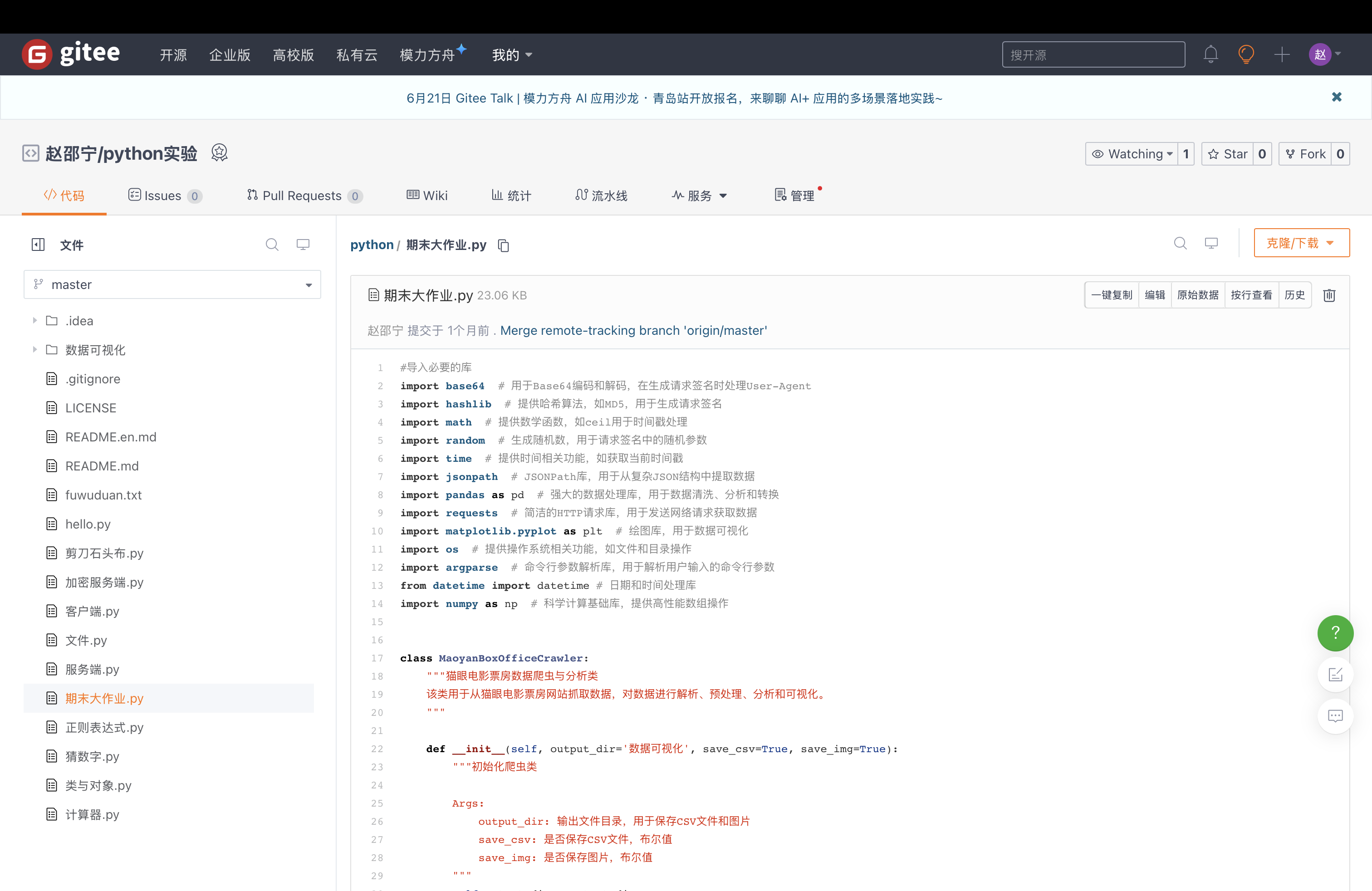The height and width of the screenshot is (891, 1372).
Task: Switch to the Issues tab
Action: click(164, 196)
